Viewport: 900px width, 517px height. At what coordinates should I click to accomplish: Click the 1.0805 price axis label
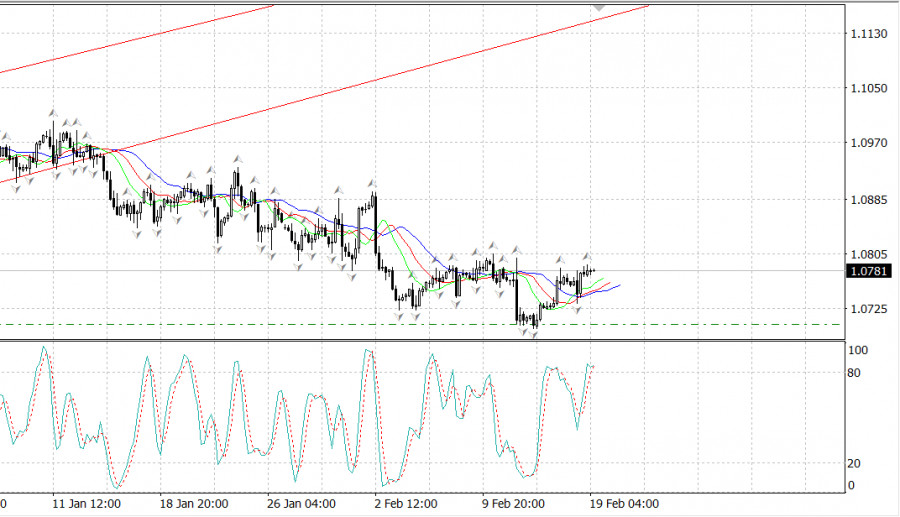click(x=868, y=254)
